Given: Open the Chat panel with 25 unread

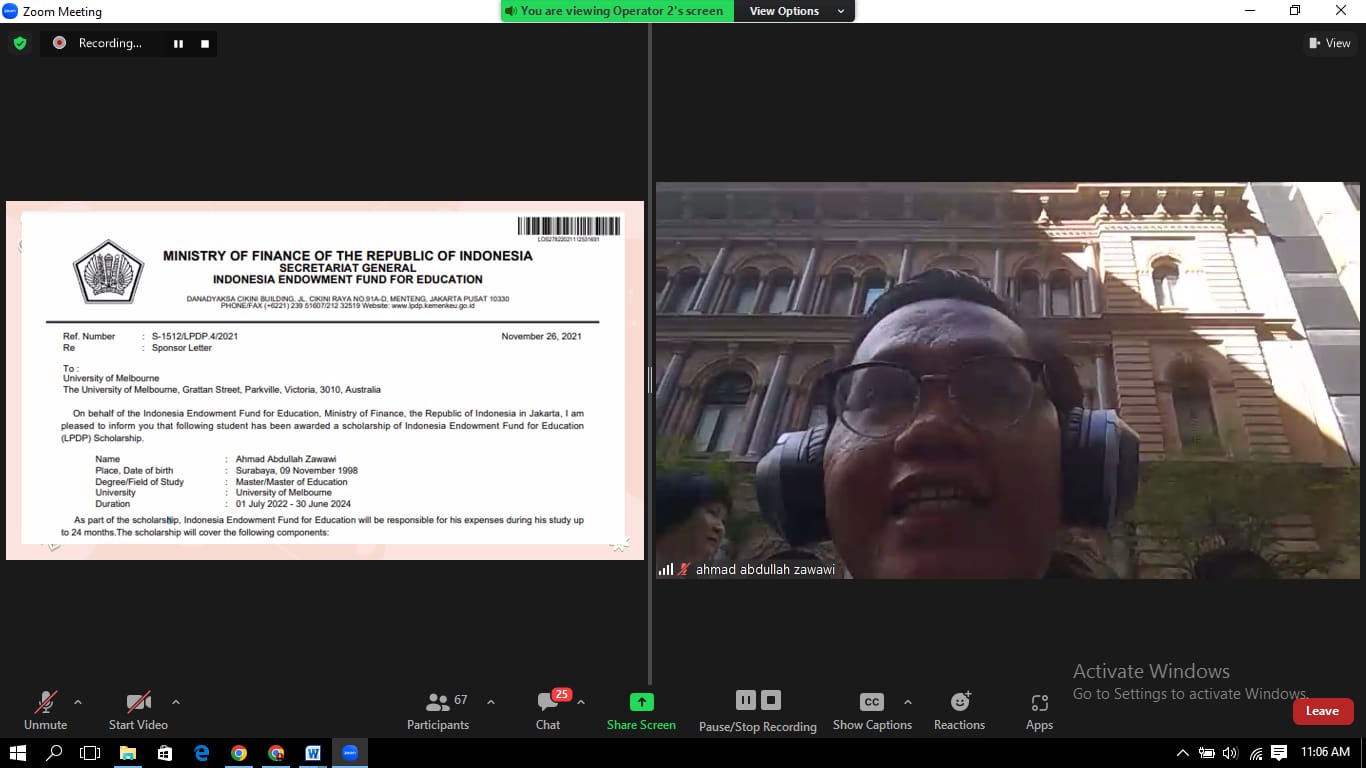Looking at the screenshot, I should tap(548, 710).
